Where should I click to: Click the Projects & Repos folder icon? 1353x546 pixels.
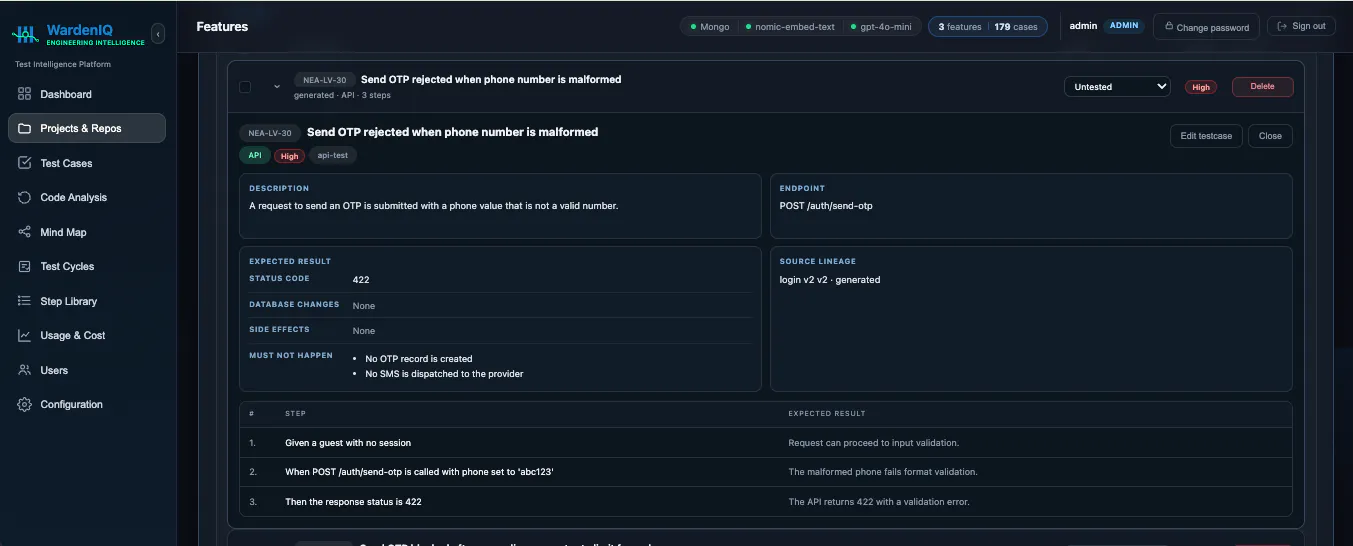[x=25, y=128]
